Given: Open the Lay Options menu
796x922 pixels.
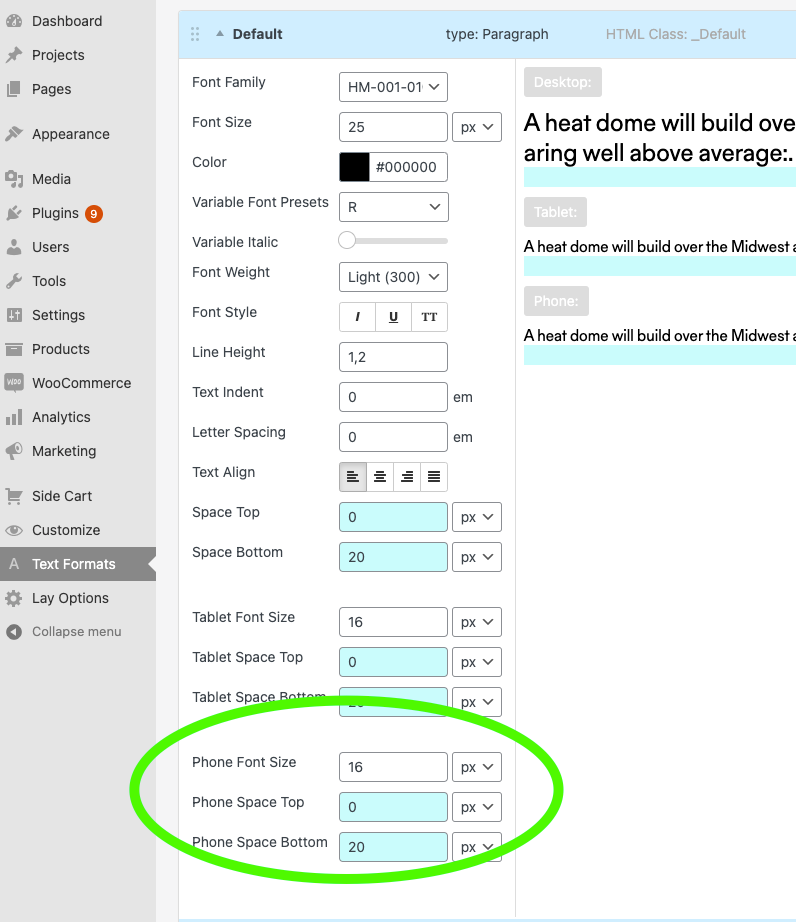Looking at the screenshot, I should coord(70,598).
